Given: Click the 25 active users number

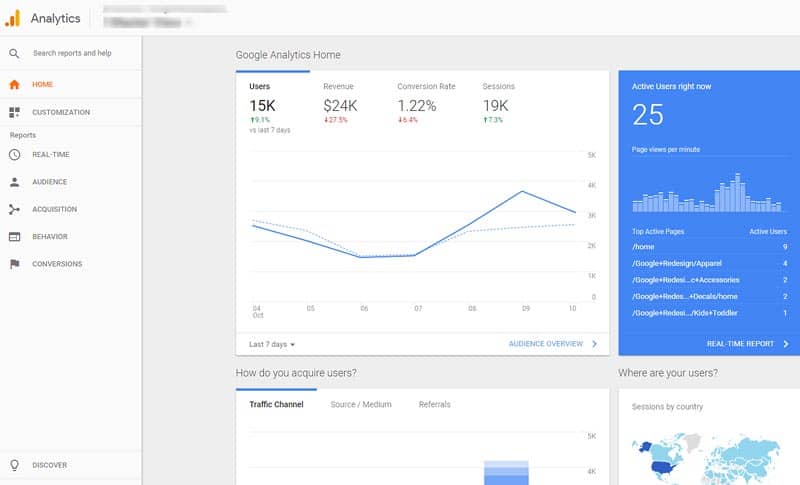Looking at the screenshot, I should (x=648, y=115).
